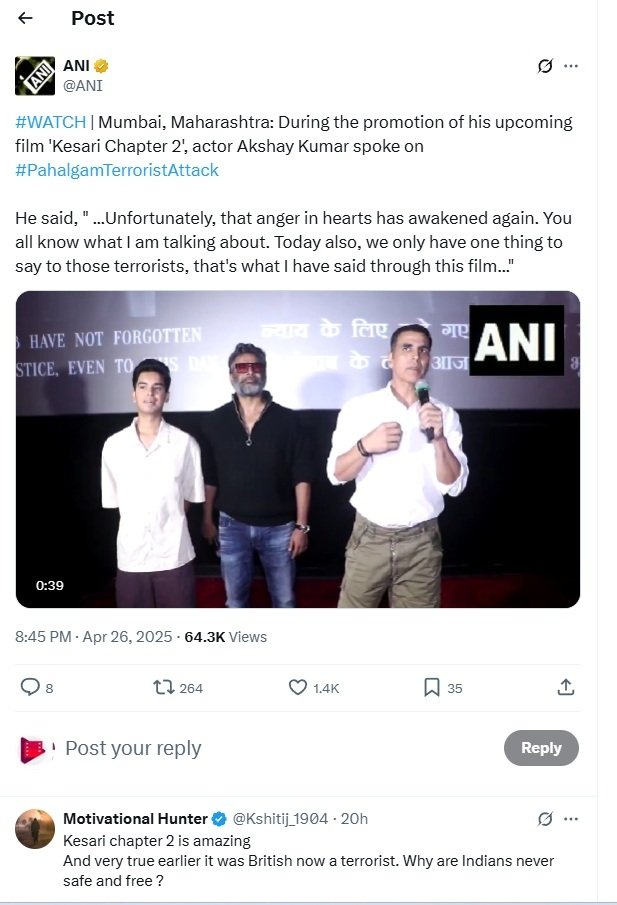Click the bookmark icon showing 35 saves
This screenshot has height=905, width=617.
[x=431, y=687]
